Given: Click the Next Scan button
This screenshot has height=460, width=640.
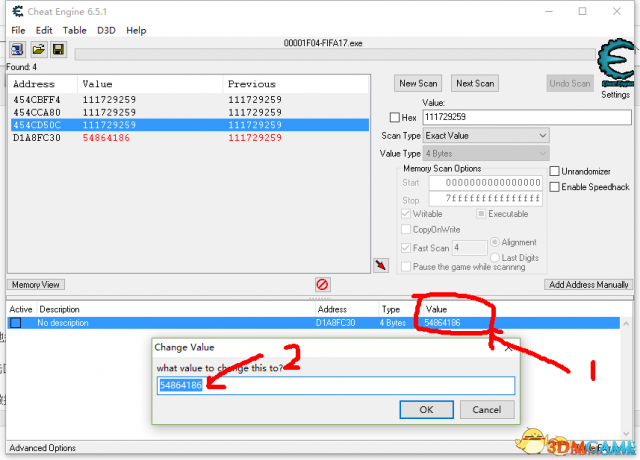Looking at the screenshot, I should click(475, 83).
